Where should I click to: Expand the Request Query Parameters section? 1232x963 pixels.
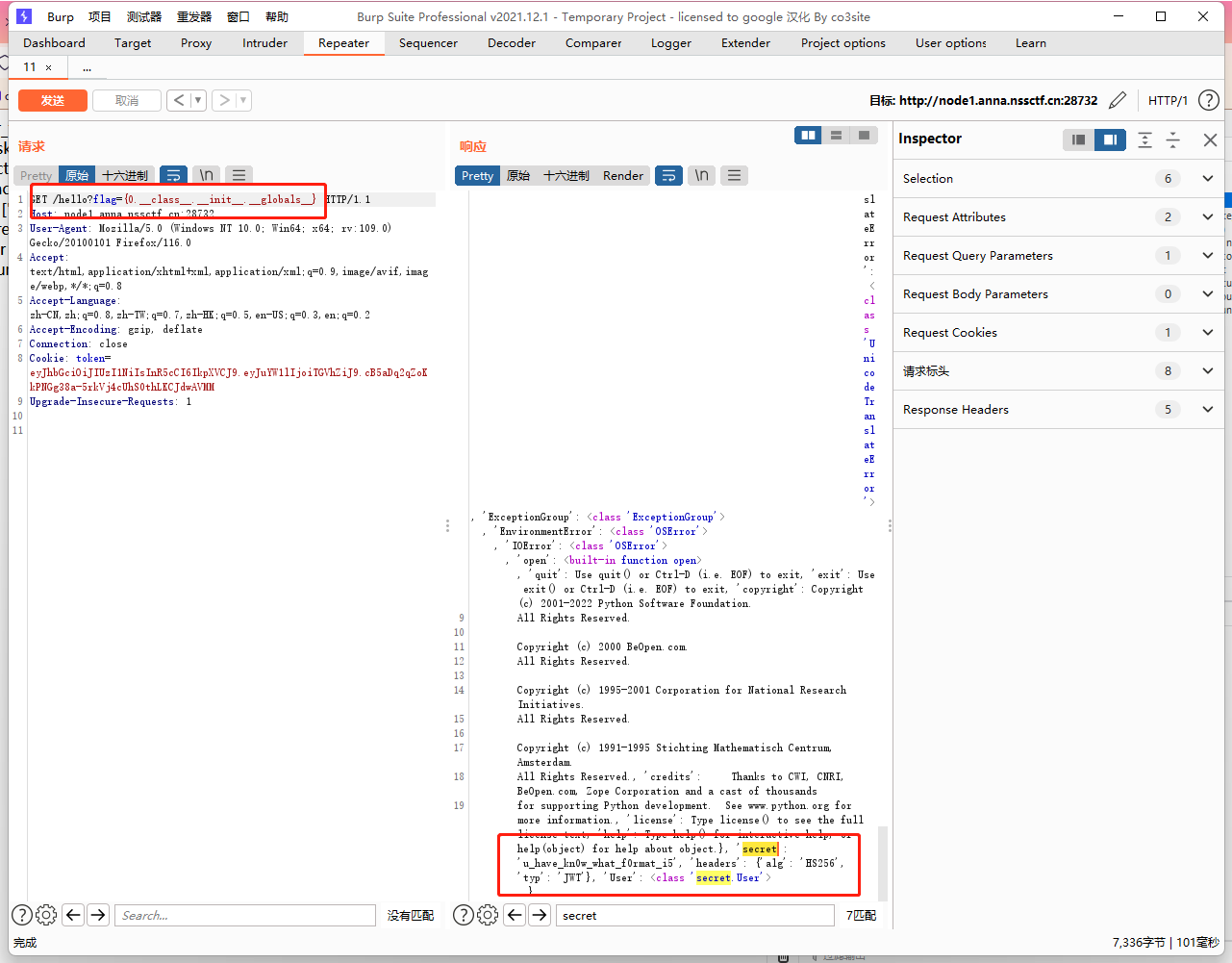tap(1060, 255)
